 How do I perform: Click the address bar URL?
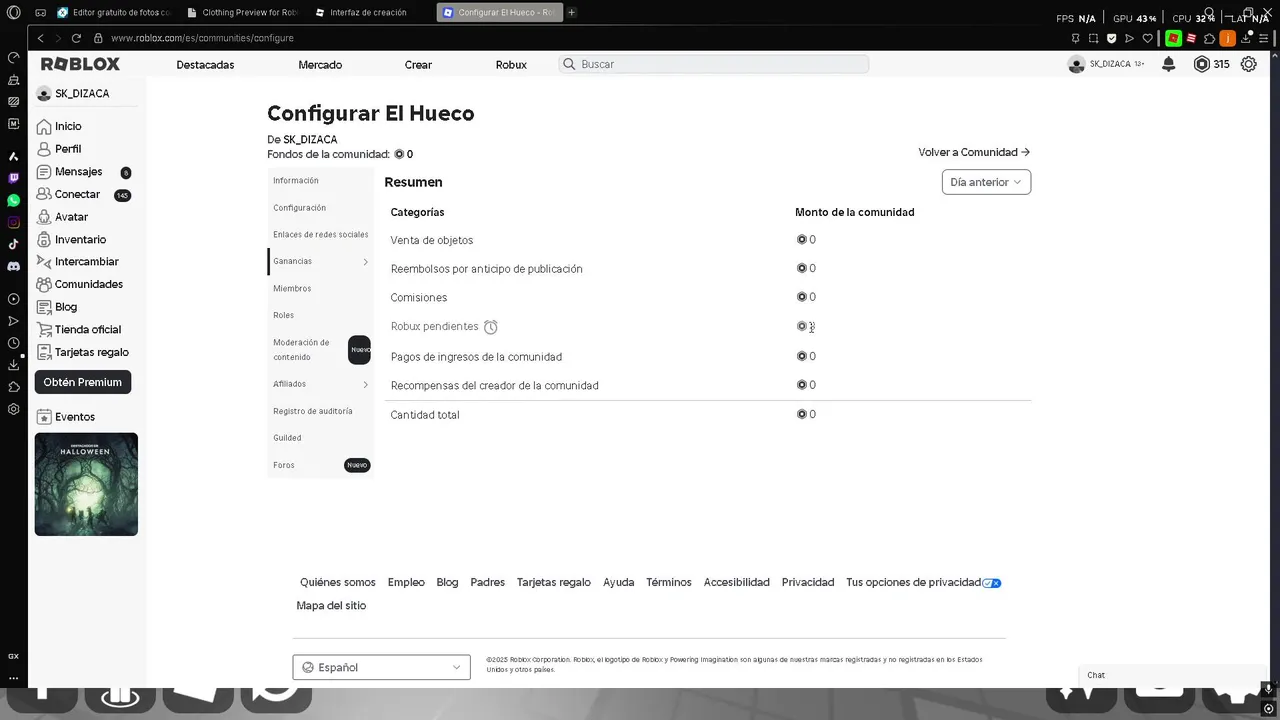[202, 38]
